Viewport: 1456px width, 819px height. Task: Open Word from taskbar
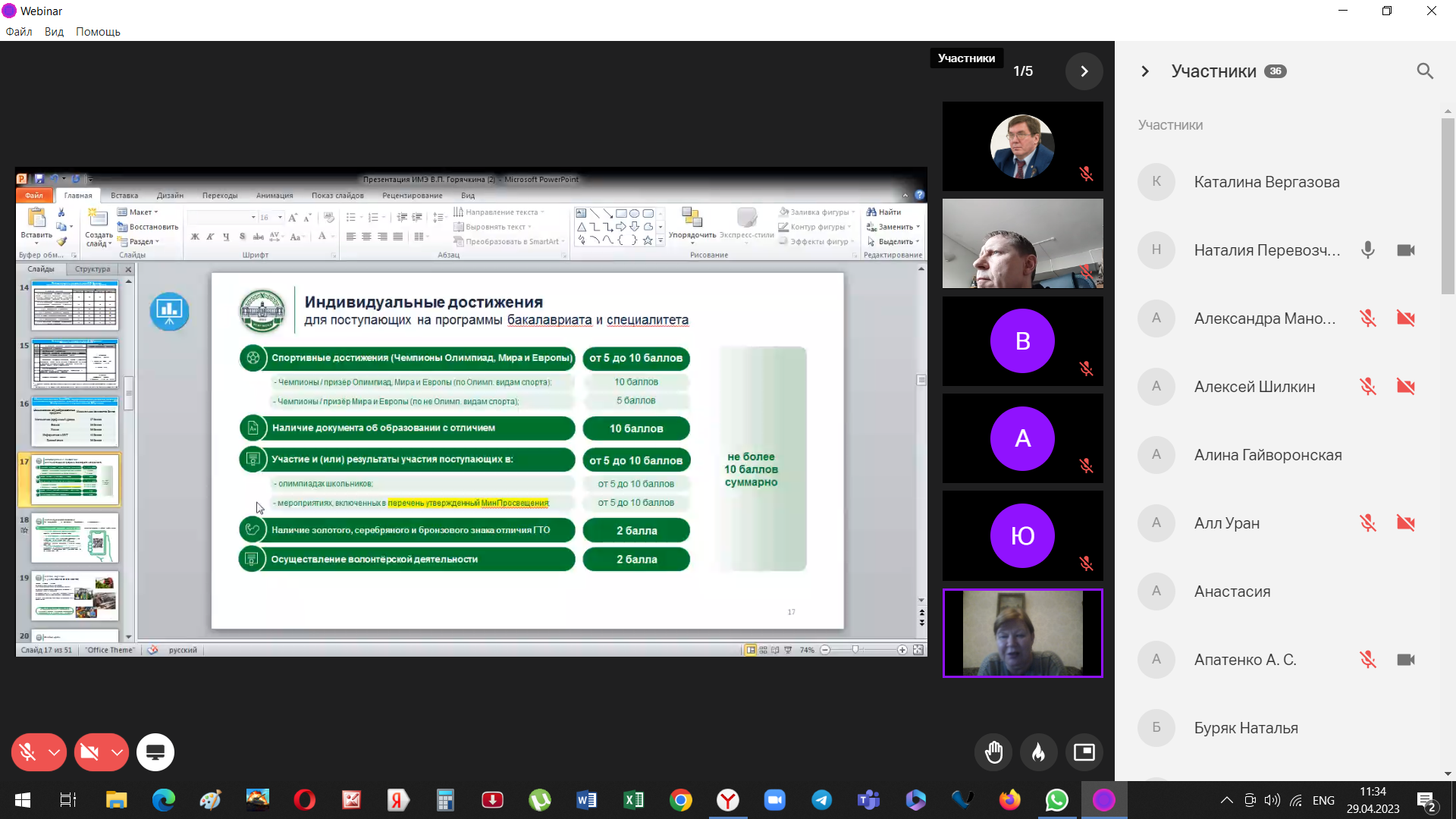coord(587,800)
